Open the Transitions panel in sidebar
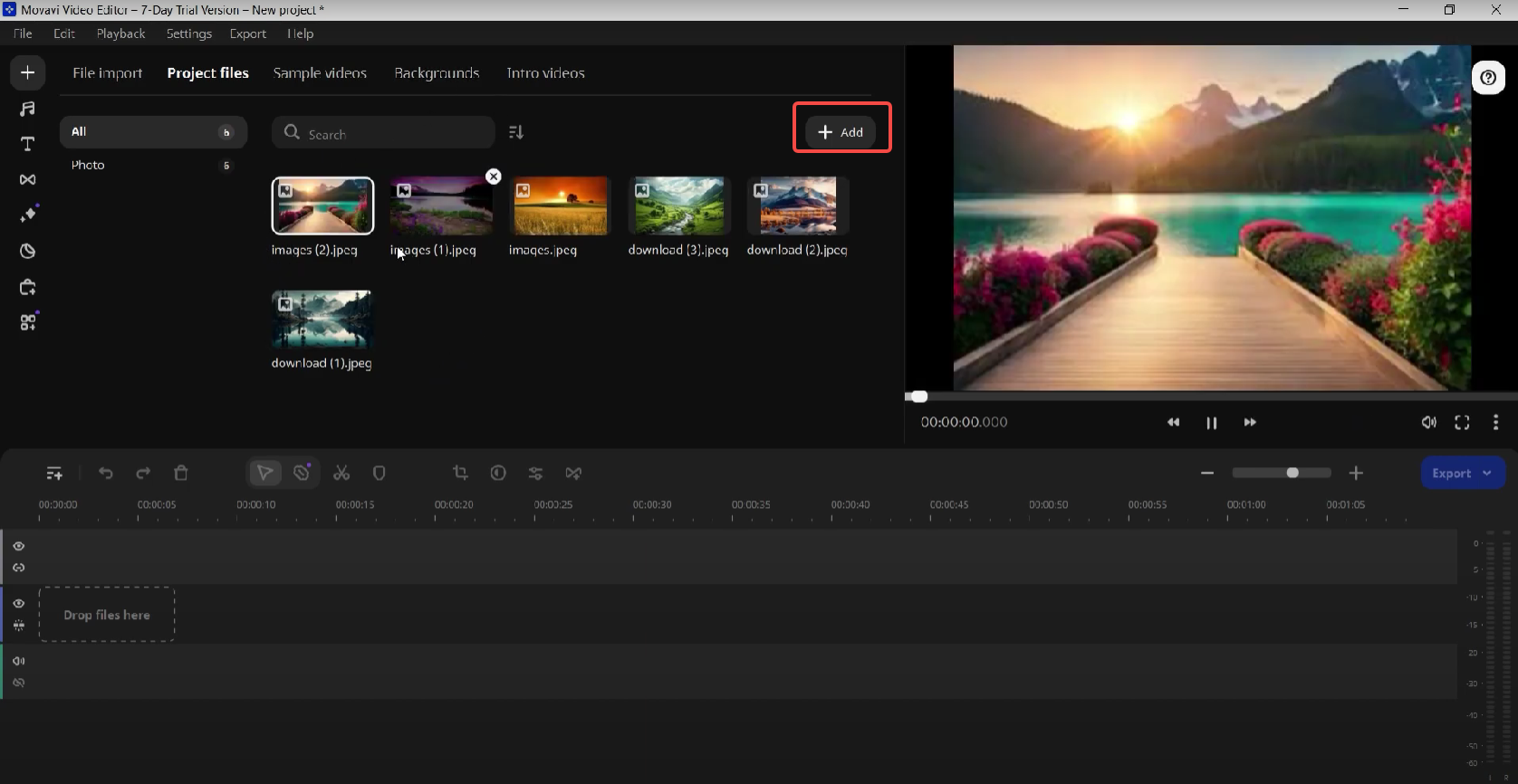The image size is (1518, 784). [x=28, y=179]
